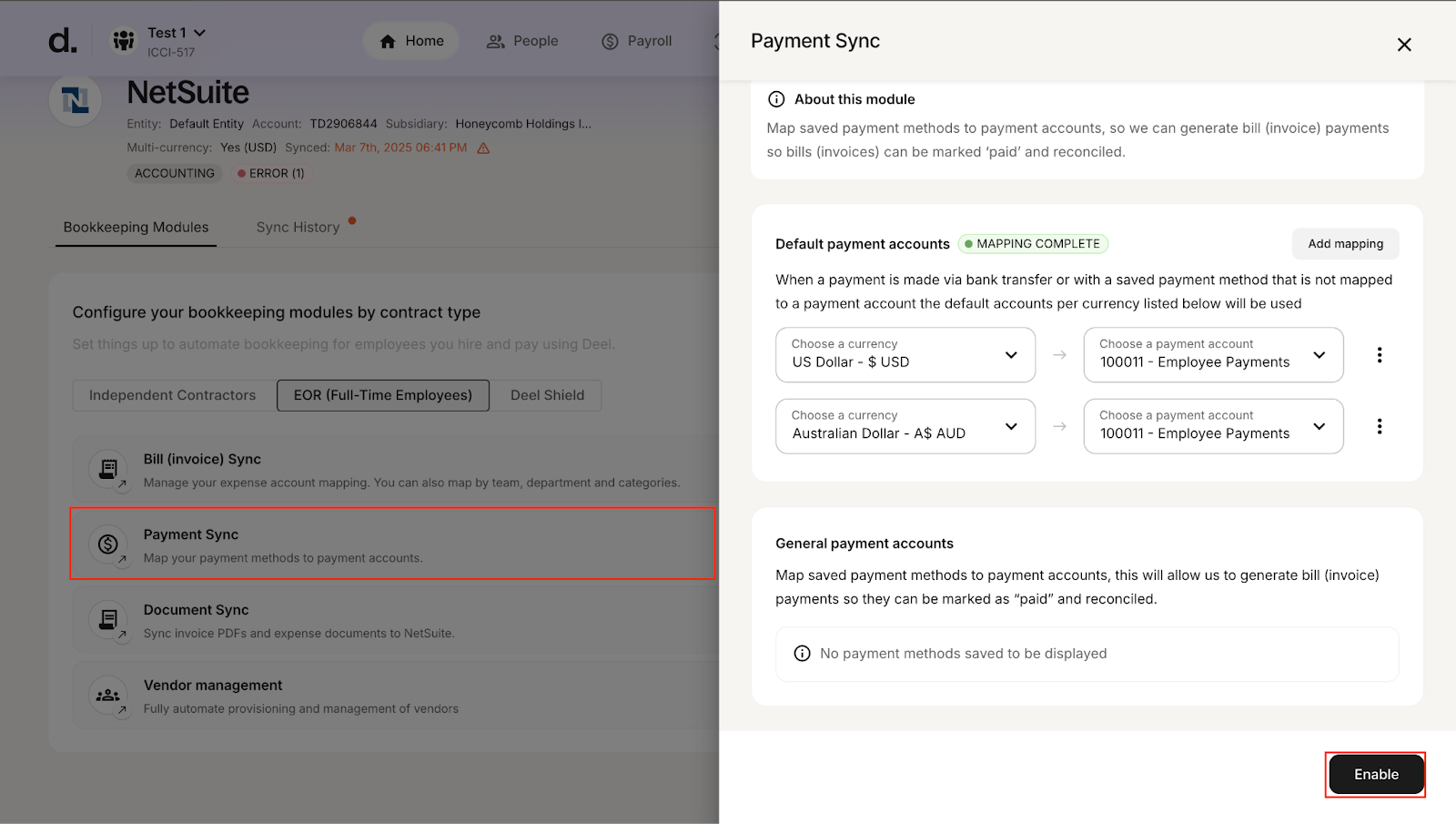This screenshot has width=1456, height=824.
Task: Click the Add mapping button
Action: point(1345,244)
